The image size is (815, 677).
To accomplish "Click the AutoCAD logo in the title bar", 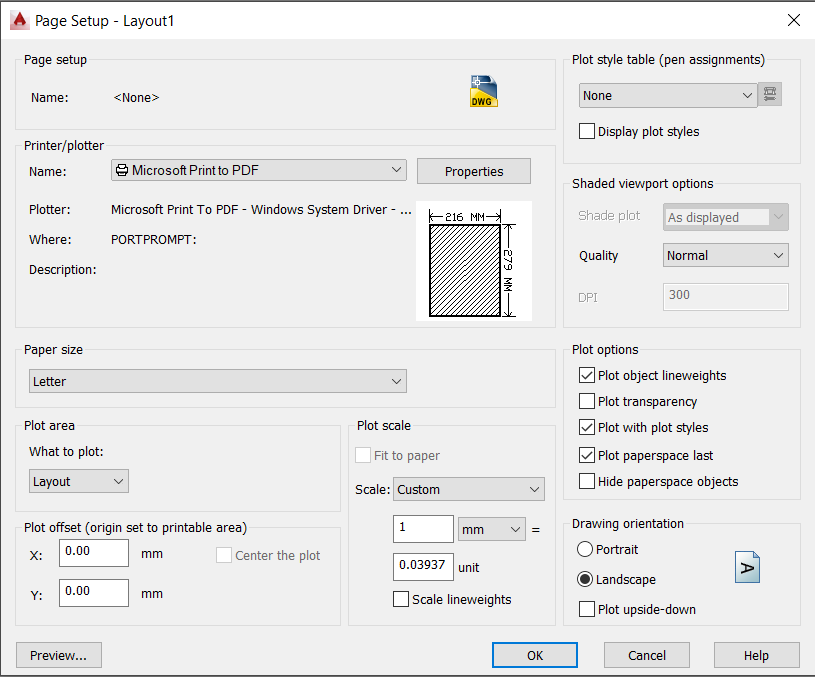I will click(19, 19).
